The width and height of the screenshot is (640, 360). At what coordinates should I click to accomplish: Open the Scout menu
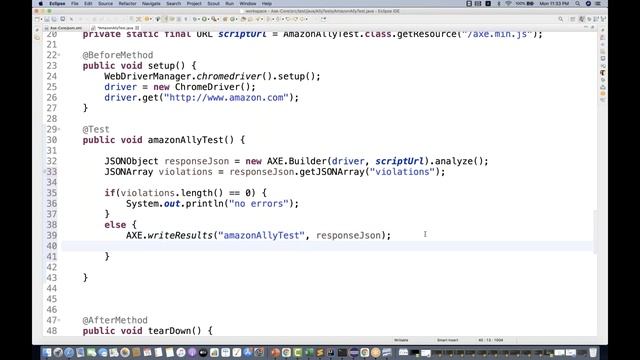[x=213, y=3]
